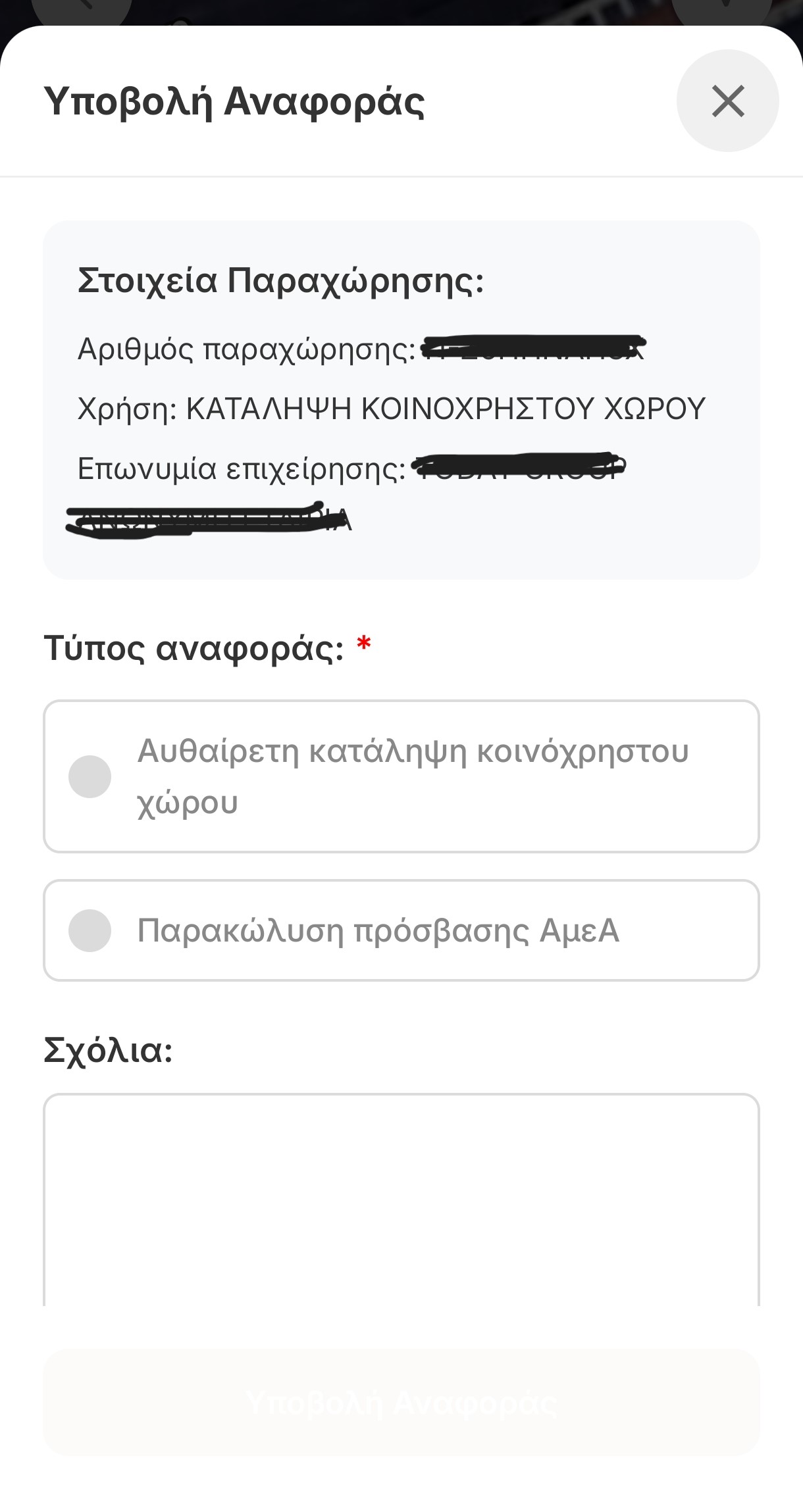Click the blacked-out business name second line

click(208, 520)
